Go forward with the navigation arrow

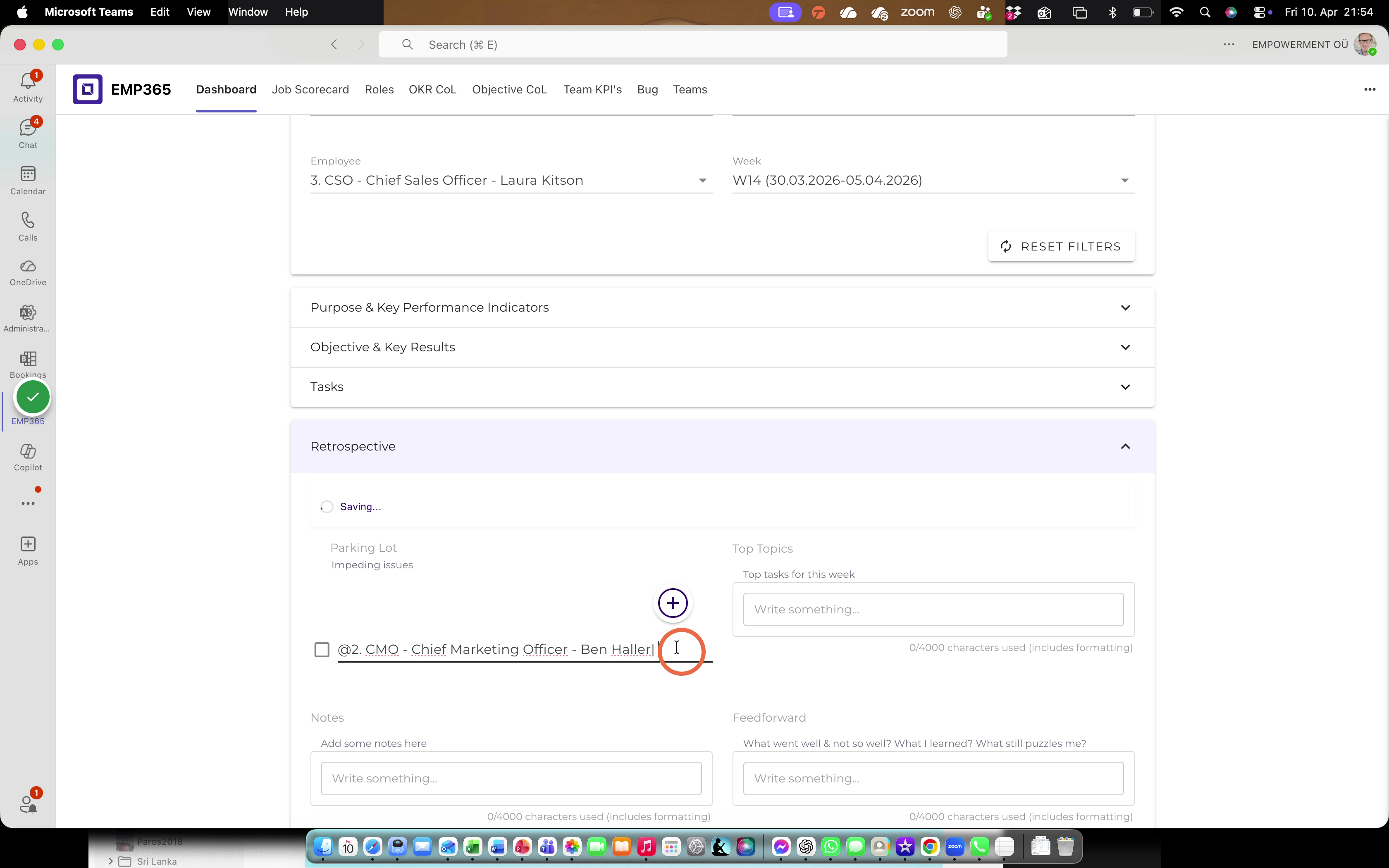point(361,44)
